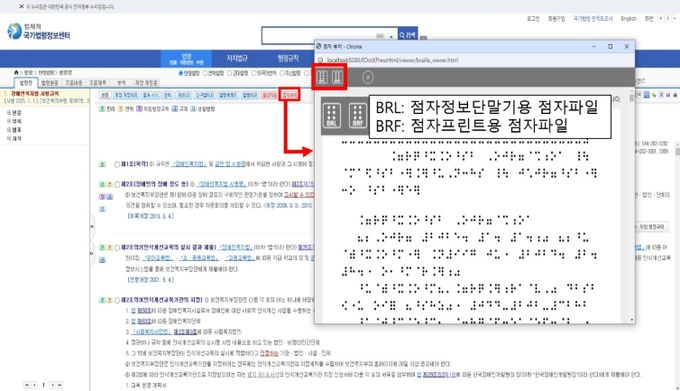The height and width of the screenshot is (391, 680).
Task: Expand the 부칙 tree node
Action: click(9, 121)
